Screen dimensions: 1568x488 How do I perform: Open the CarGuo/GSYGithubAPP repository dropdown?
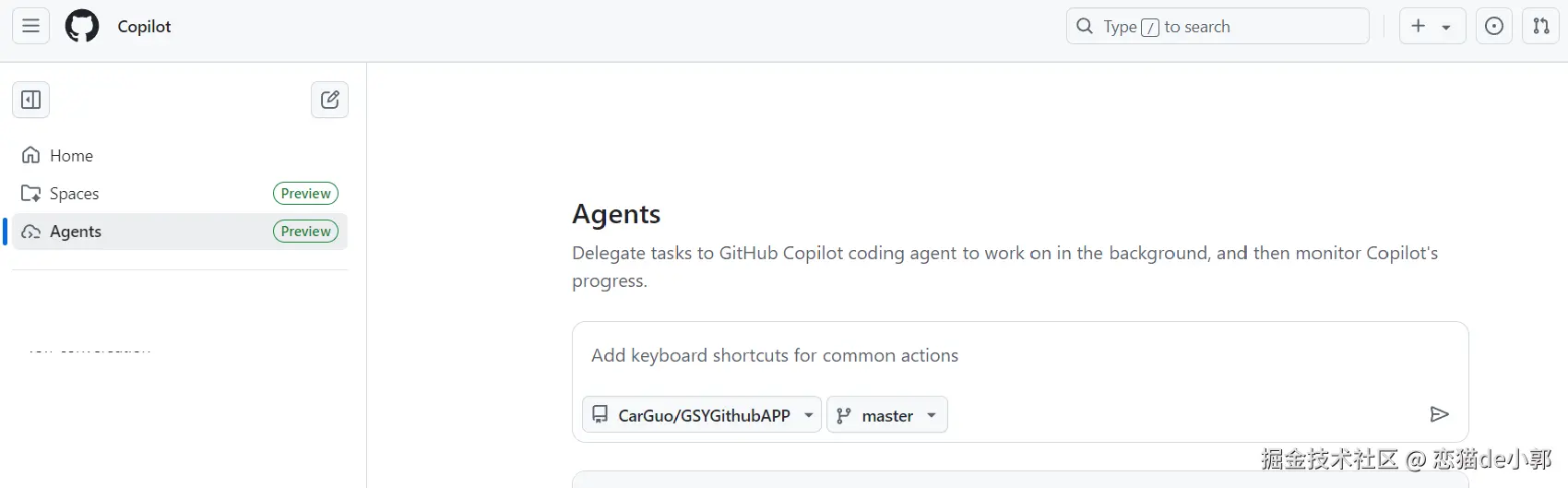(702, 415)
